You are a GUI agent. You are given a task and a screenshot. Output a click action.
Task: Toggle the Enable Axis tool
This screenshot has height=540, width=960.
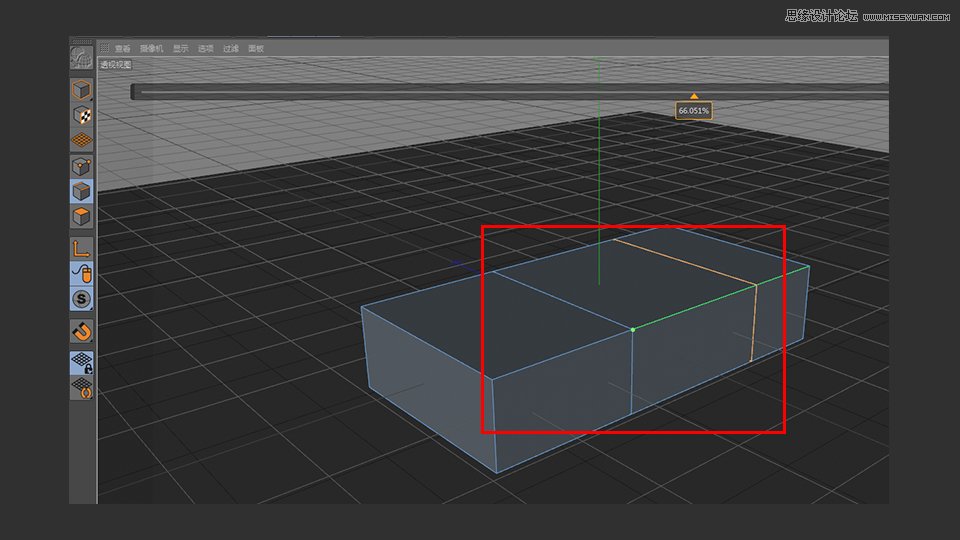pyautogui.click(x=81, y=249)
